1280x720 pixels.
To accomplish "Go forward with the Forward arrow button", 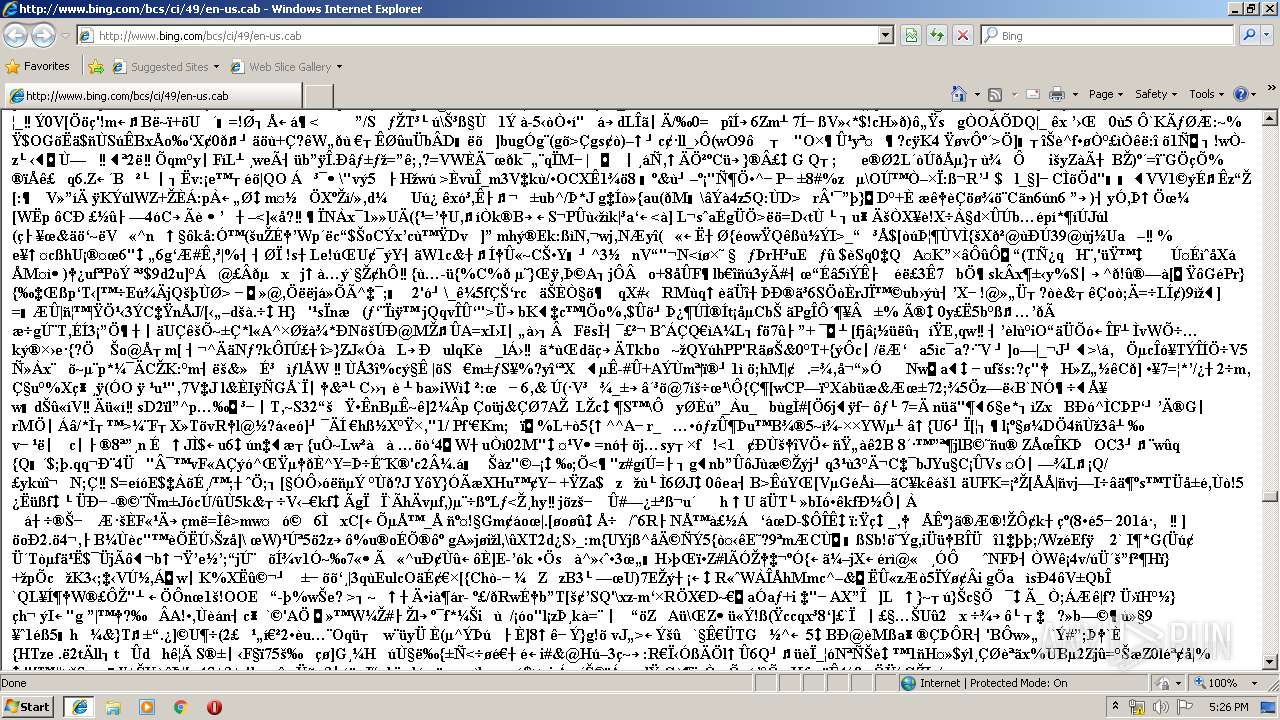I will pyautogui.click(x=44, y=35).
